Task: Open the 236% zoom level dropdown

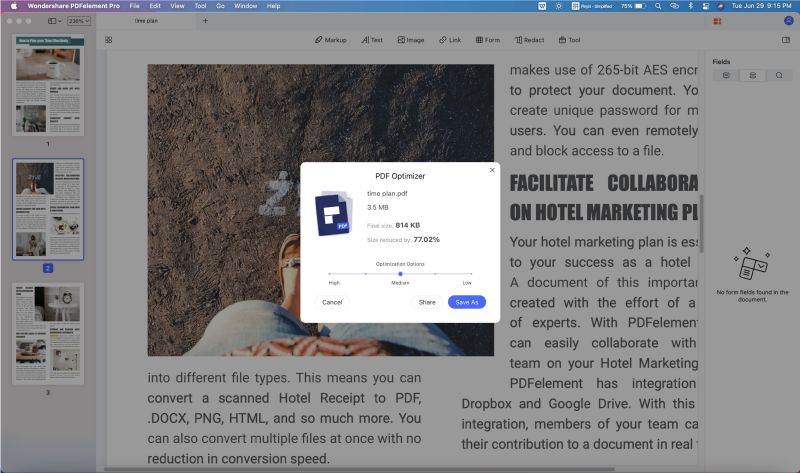Action: point(79,21)
